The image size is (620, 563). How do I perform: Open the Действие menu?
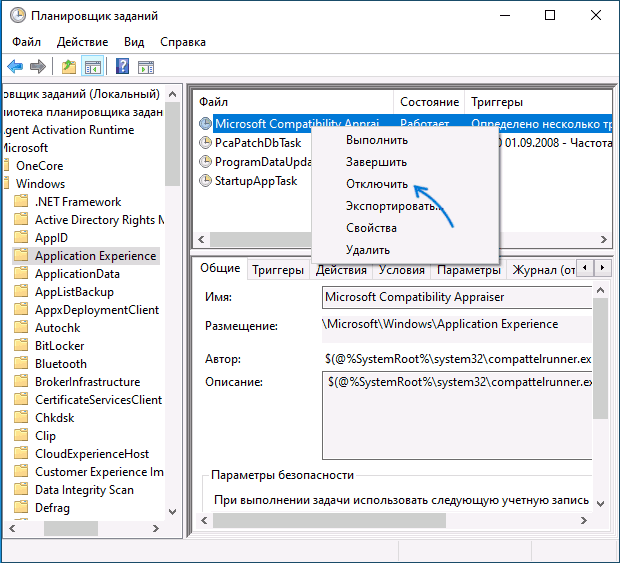[x=82, y=42]
